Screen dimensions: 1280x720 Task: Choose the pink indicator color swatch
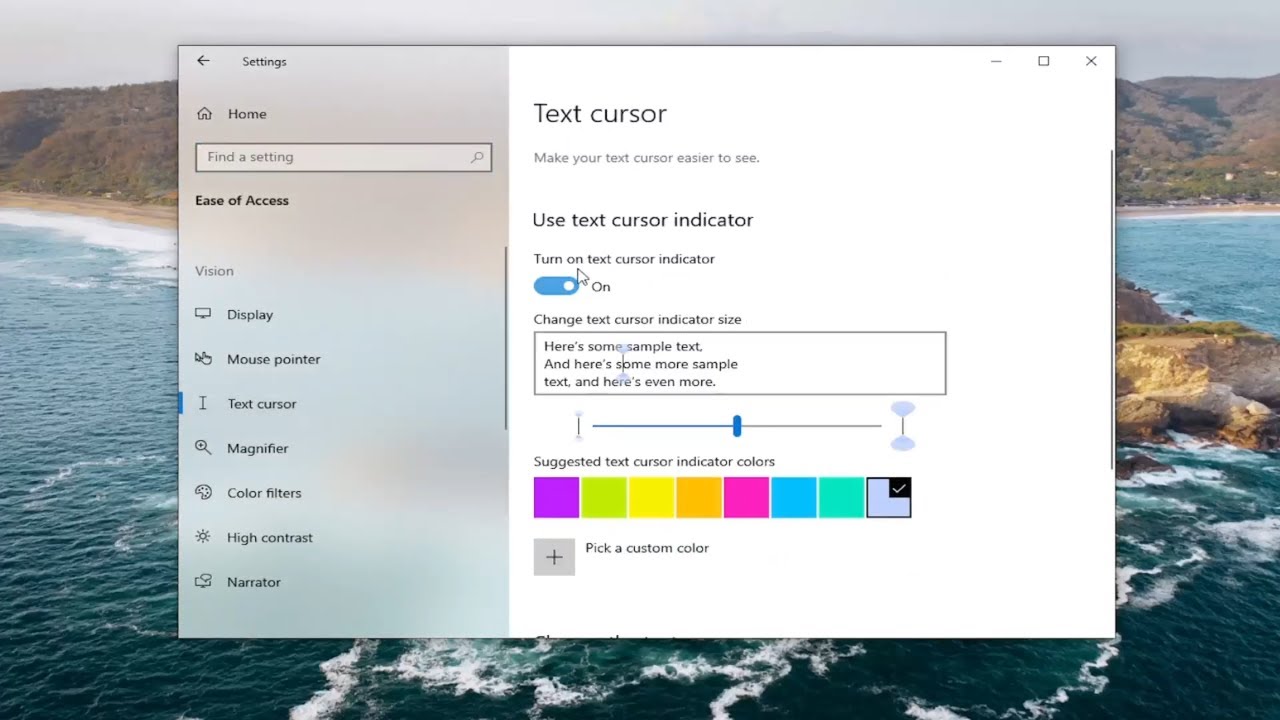pyautogui.click(x=746, y=497)
